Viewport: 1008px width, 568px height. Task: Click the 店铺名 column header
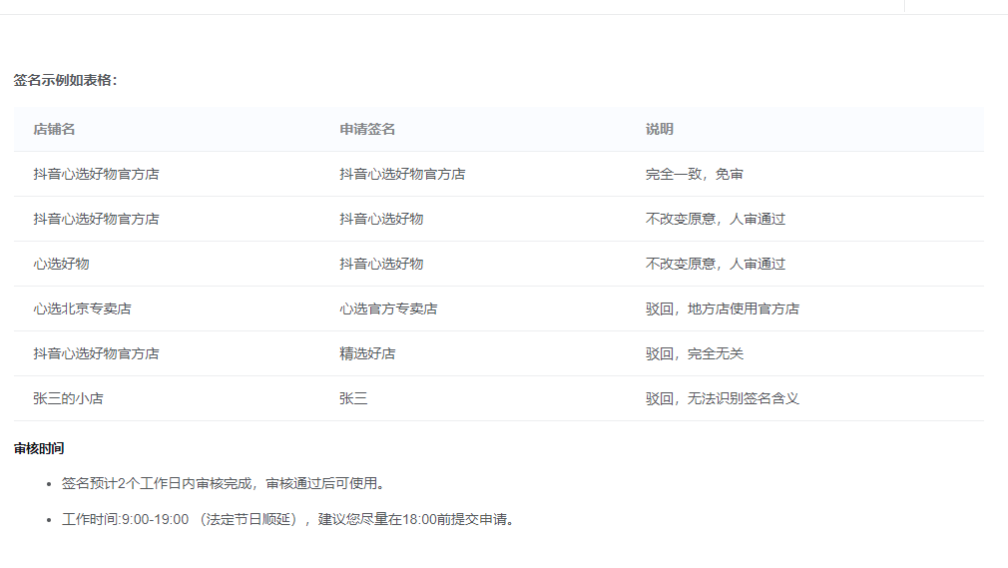[x=54, y=129]
